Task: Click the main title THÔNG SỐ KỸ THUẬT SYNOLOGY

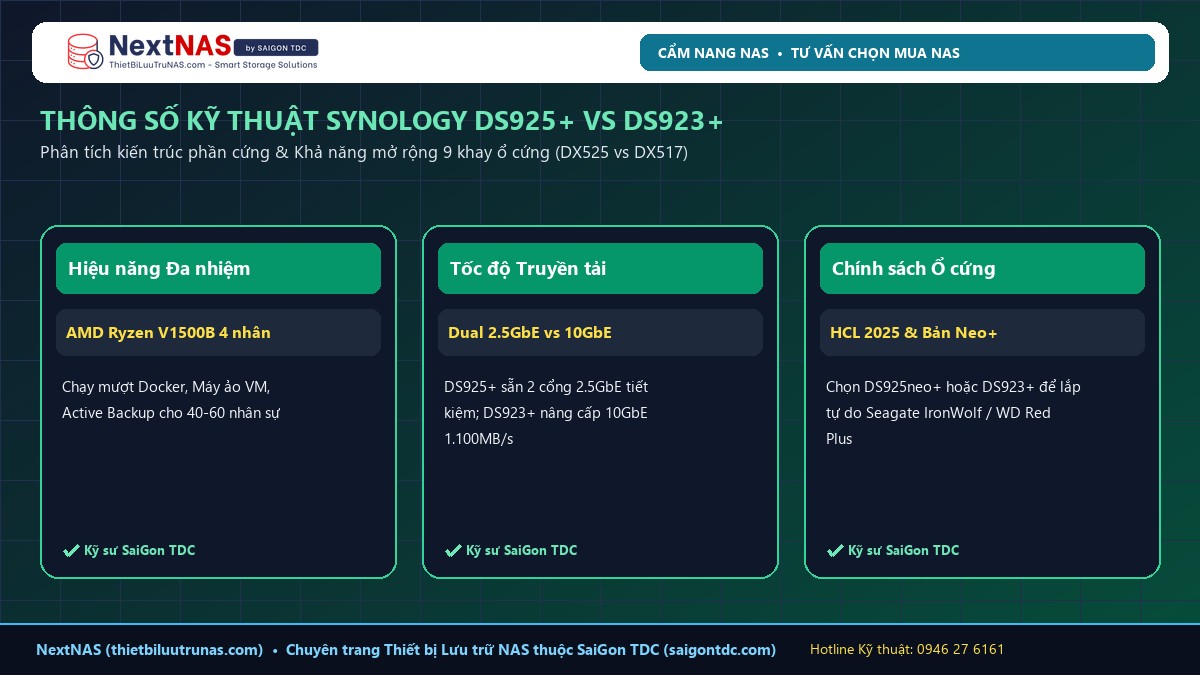Action: click(x=381, y=121)
